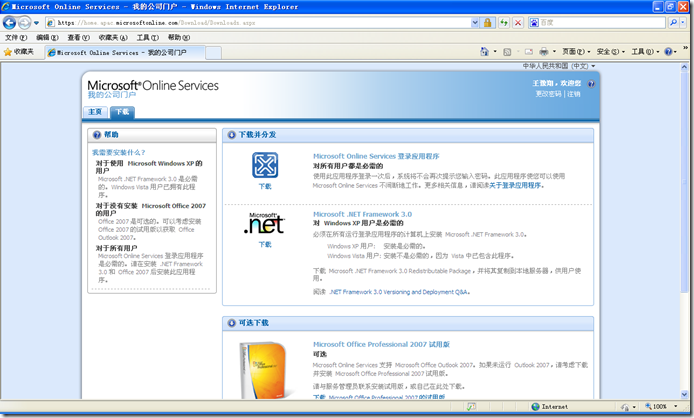Open Microsoft Office Professional 2007 试用版 title link

tap(382, 344)
